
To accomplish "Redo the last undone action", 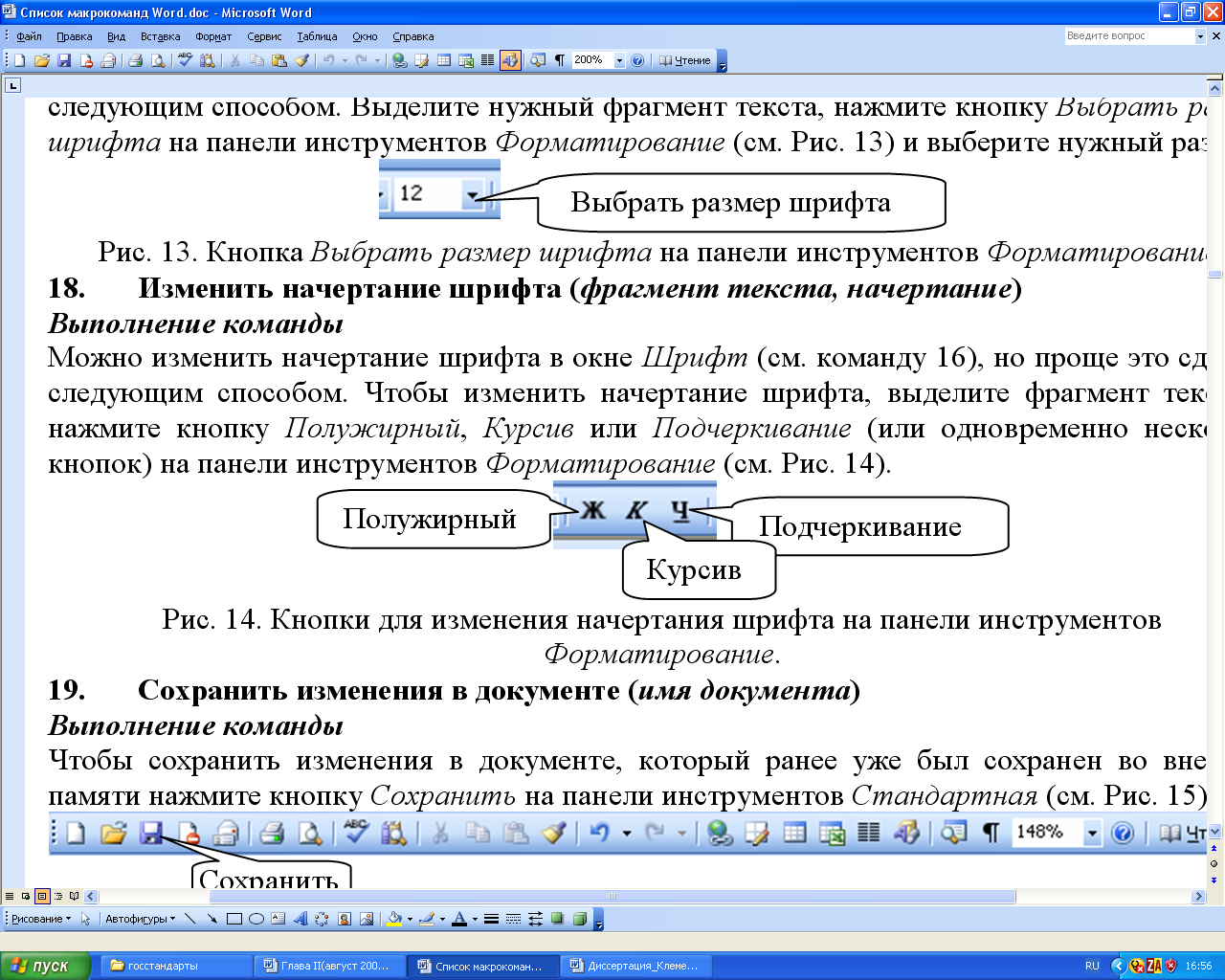I will 362,60.
